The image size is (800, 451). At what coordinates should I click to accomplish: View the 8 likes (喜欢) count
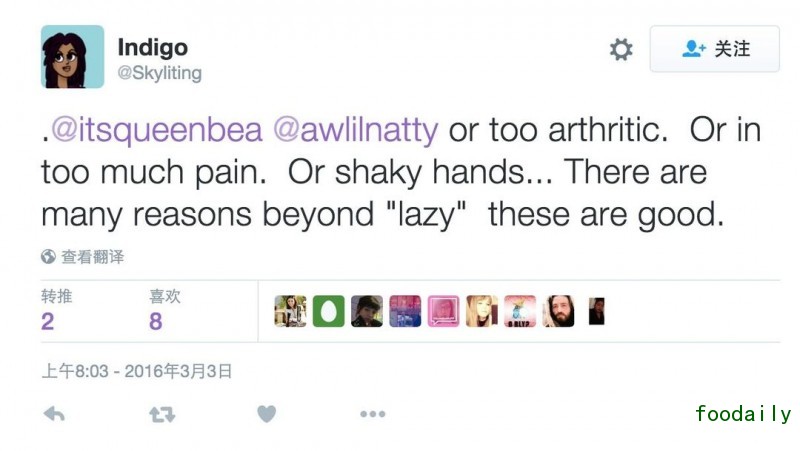pyautogui.click(x=155, y=321)
